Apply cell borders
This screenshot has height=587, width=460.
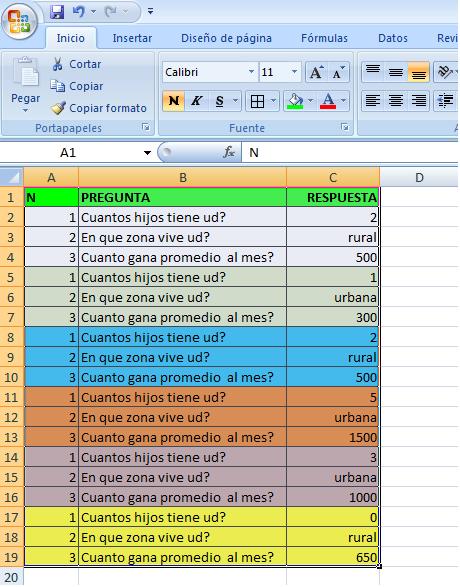click(x=257, y=101)
